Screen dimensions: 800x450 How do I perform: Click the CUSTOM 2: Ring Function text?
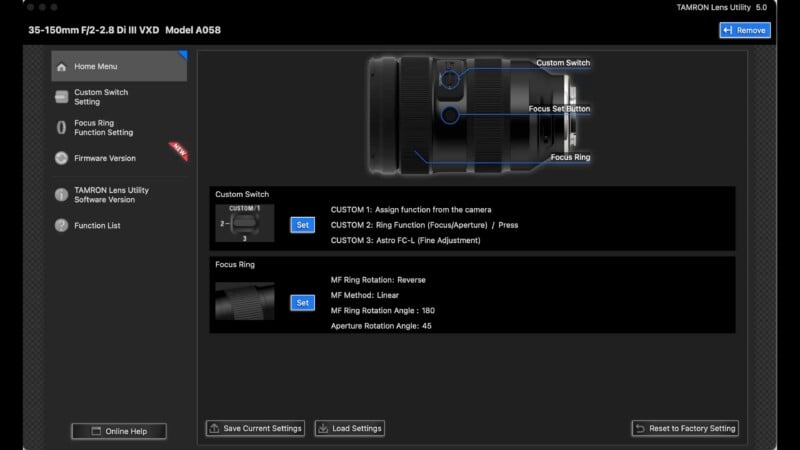pyautogui.click(x=424, y=225)
